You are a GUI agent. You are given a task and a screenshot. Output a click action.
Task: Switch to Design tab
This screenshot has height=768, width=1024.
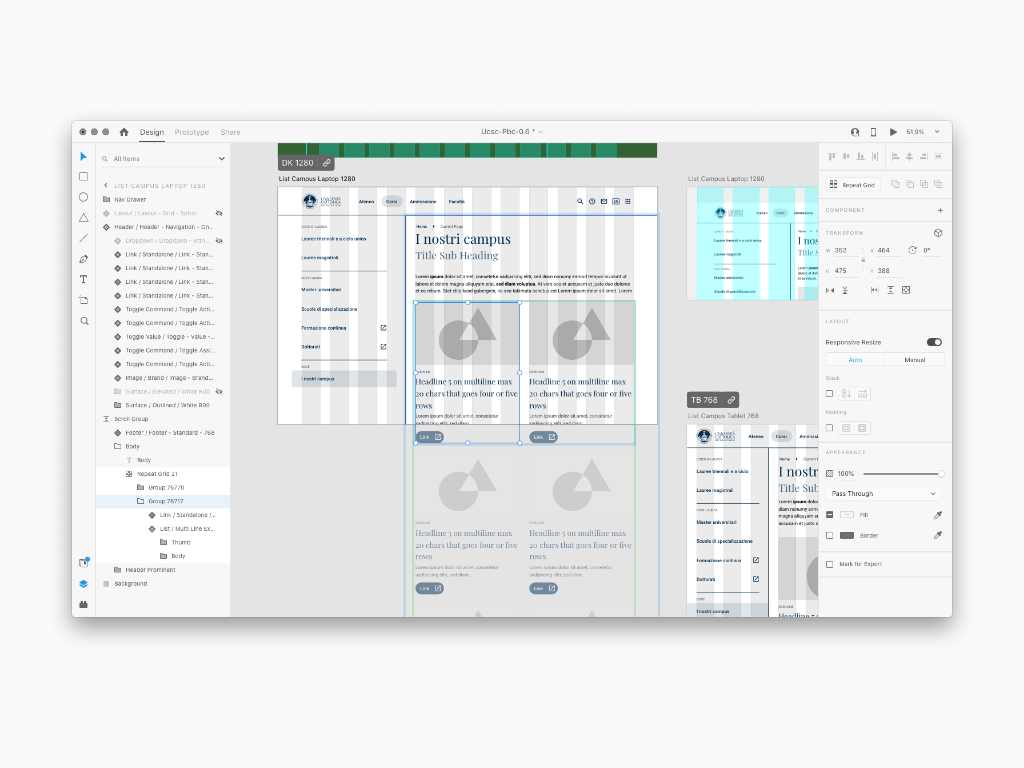[152, 133]
